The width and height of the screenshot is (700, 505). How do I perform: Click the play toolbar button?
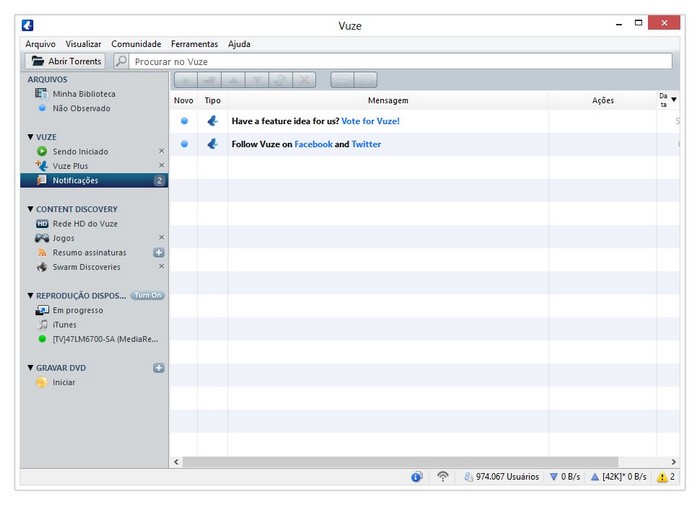(x=186, y=80)
